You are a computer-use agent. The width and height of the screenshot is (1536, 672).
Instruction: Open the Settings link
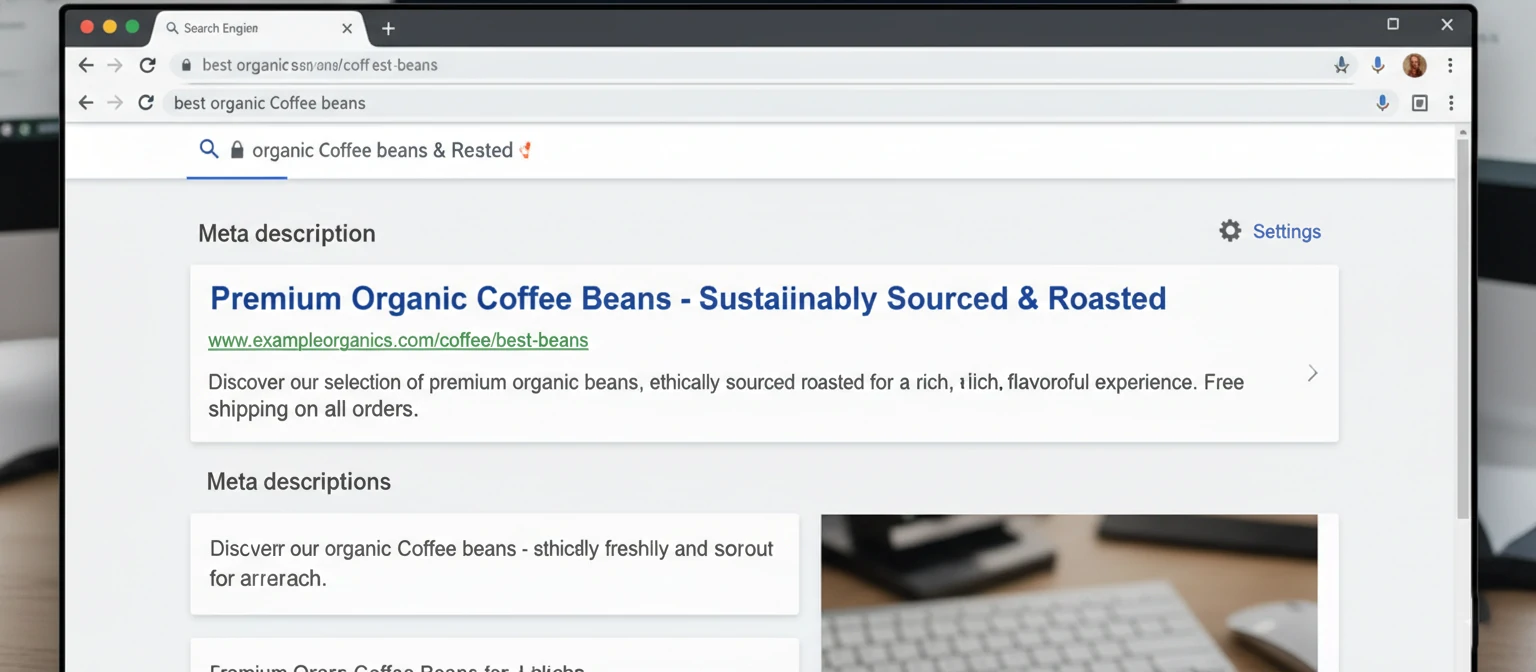[x=1287, y=231]
